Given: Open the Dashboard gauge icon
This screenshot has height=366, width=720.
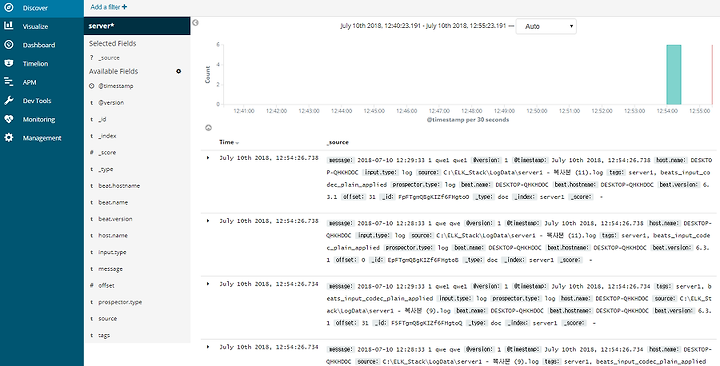Looking at the screenshot, I should pos(9,45).
